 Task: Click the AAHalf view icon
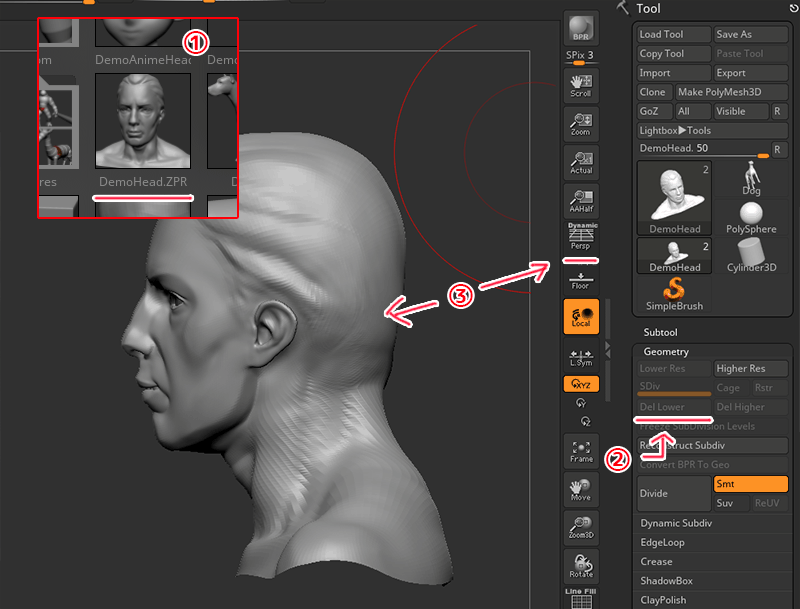point(580,201)
